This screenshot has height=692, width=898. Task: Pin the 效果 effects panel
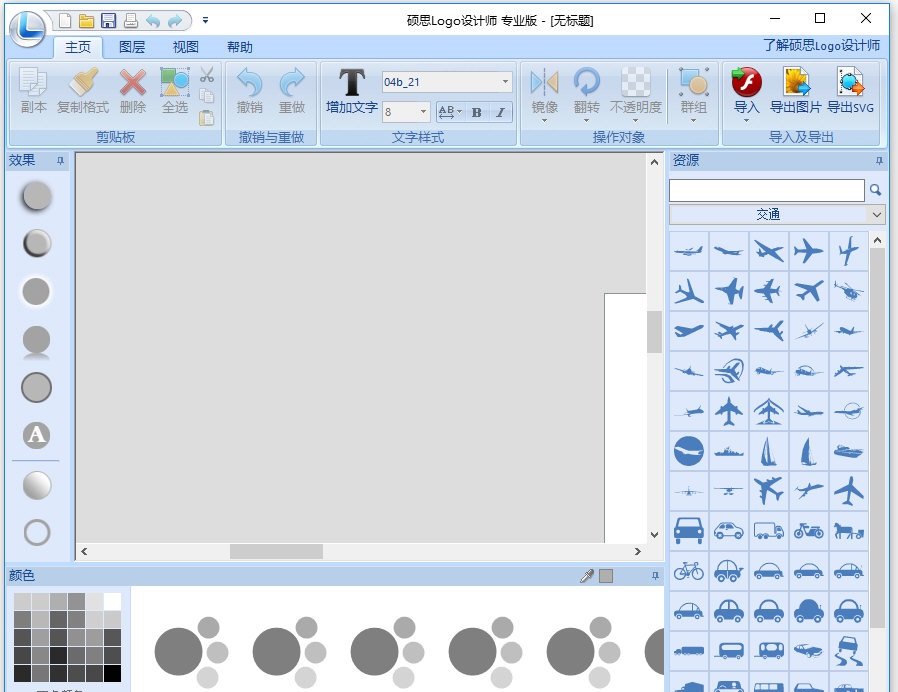tap(60, 160)
